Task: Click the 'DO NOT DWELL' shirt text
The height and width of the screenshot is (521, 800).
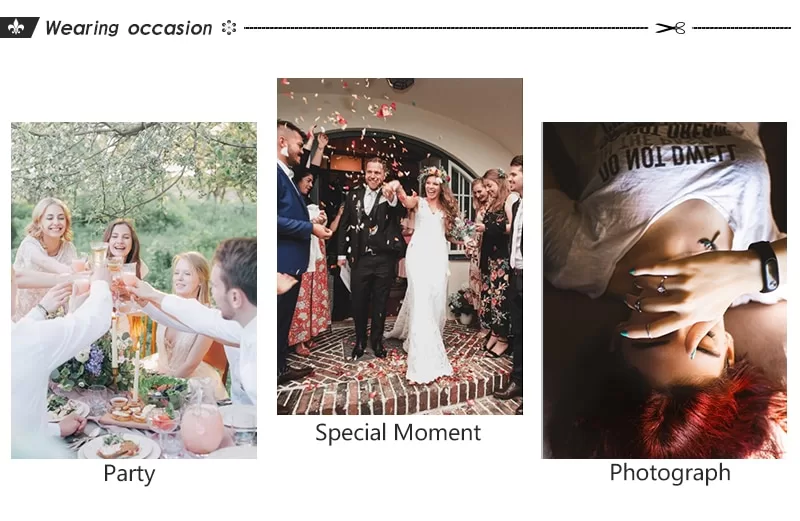Action: pyautogui.click(x=667, y=160)
